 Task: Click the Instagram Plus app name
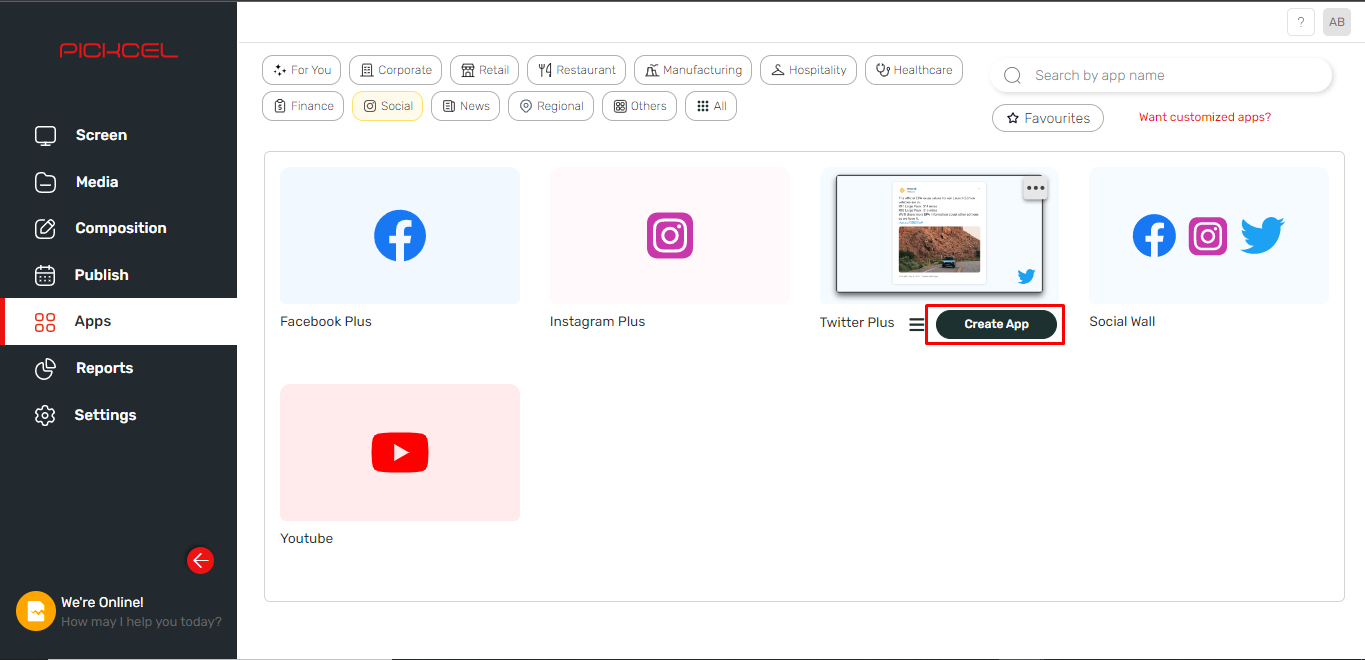coord(598,322)
